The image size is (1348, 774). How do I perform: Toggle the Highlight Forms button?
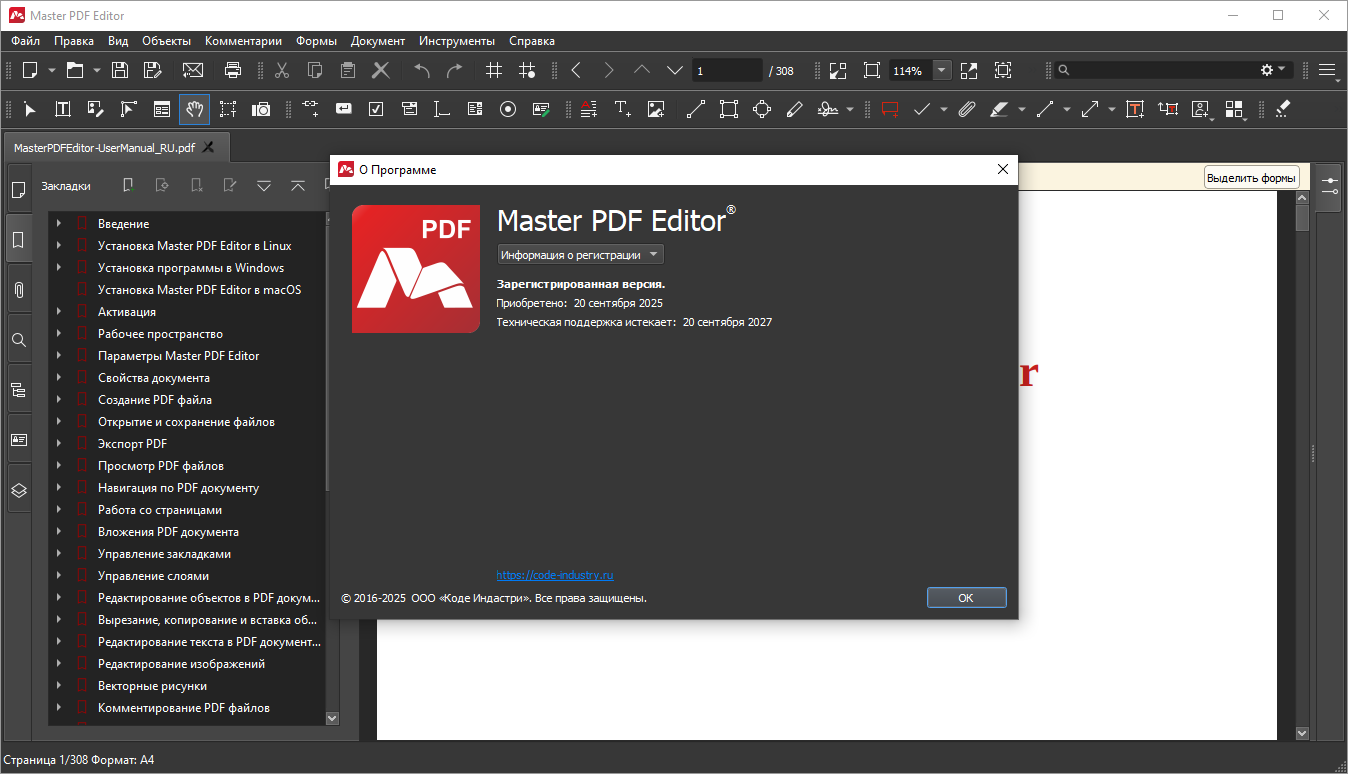(1251, 178)
